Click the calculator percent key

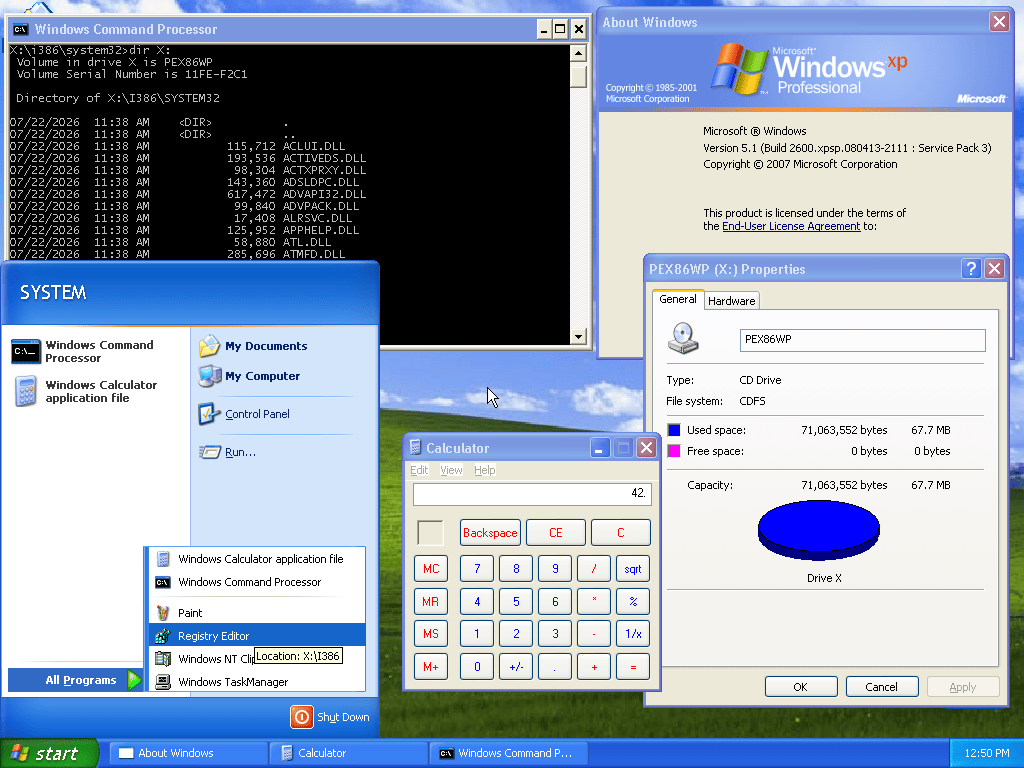pyautogui.click(x=633, y=601)
